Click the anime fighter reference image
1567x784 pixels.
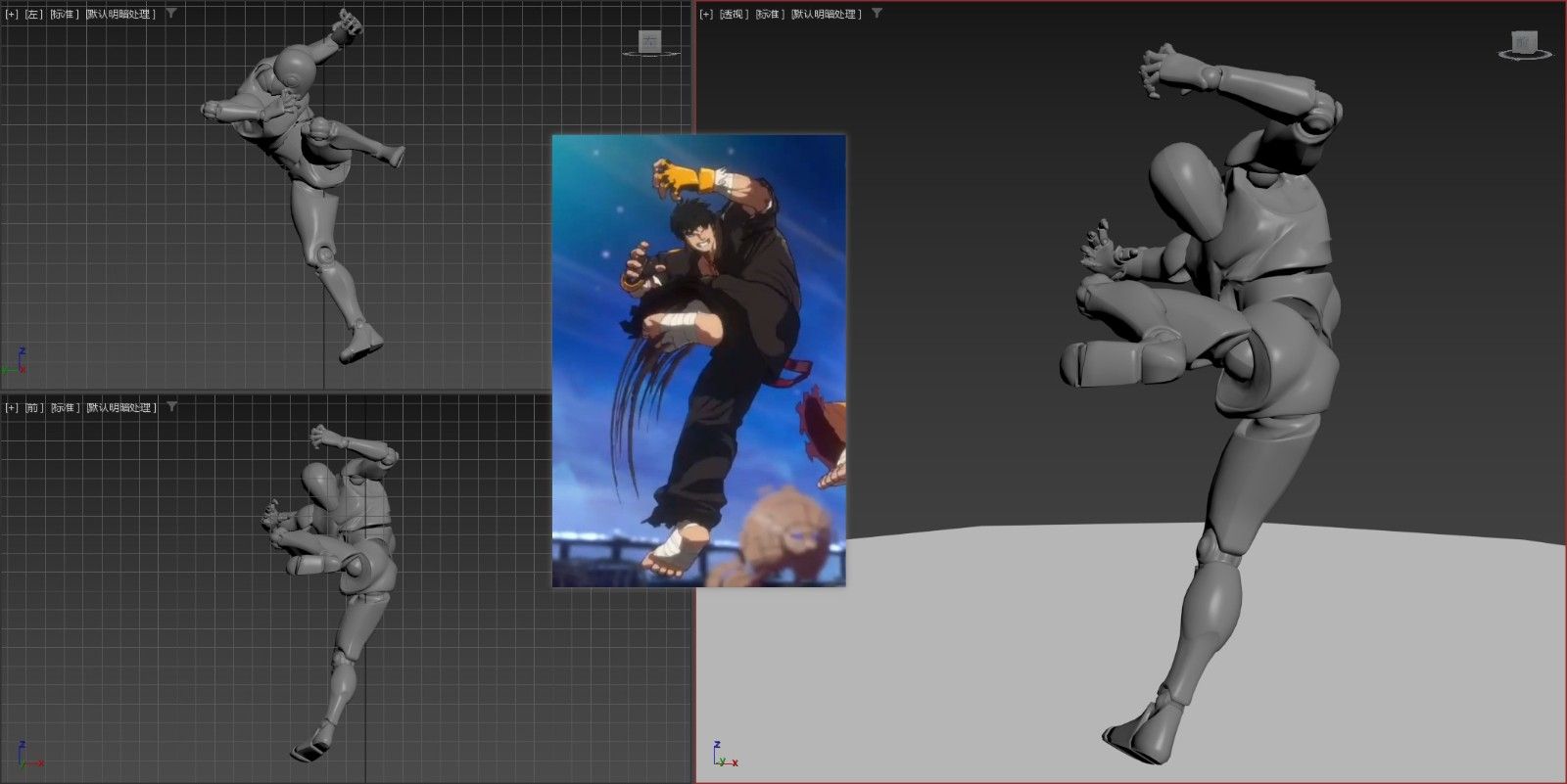(x=698, y=361)
